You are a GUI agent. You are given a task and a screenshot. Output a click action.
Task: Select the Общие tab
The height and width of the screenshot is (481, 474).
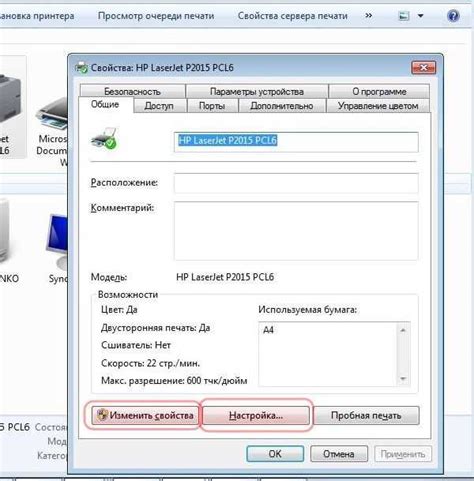coord(105,104)
